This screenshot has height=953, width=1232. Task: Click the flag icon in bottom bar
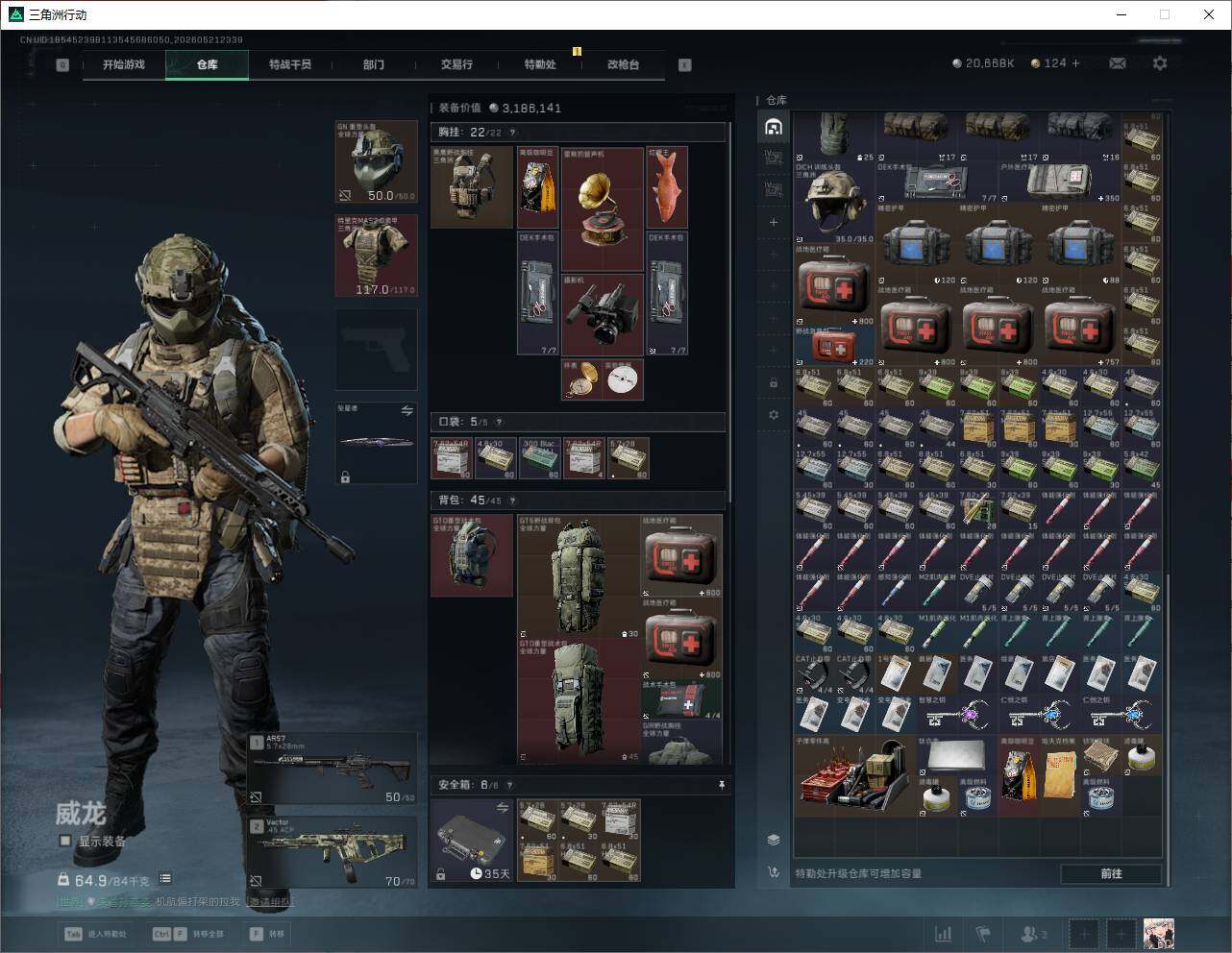[983, 934]
